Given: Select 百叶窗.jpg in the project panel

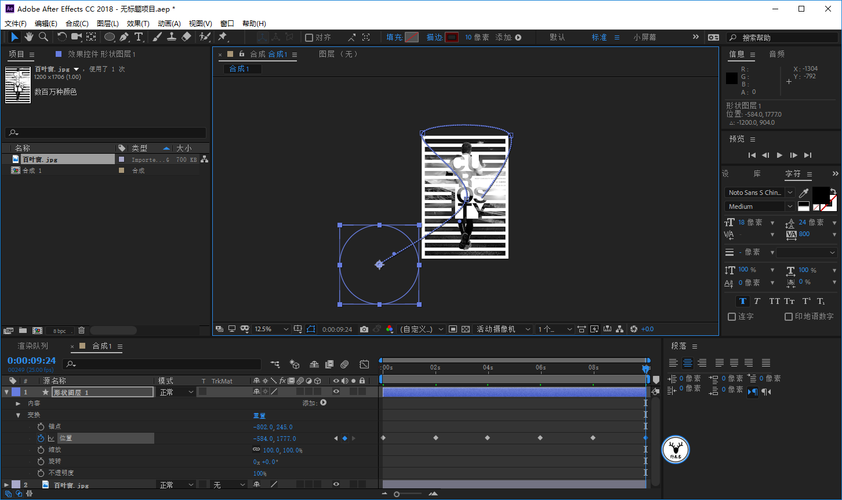Looking at the screenshot, I should pos(62,160).
